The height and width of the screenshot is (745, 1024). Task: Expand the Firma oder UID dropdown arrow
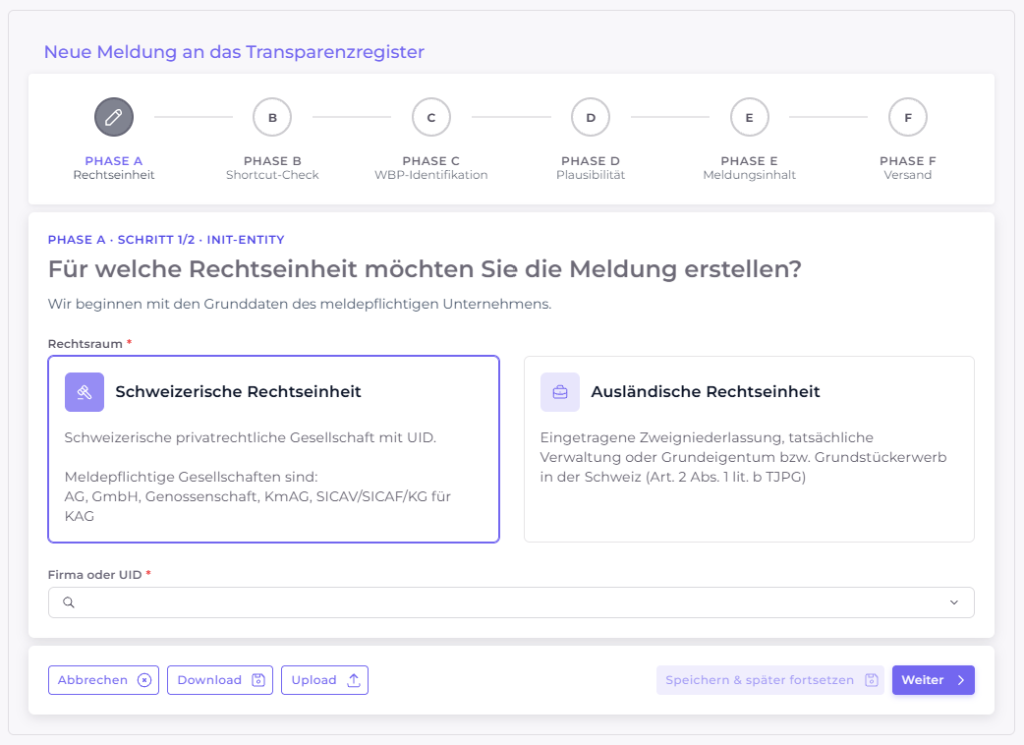click(x=954, y=602)
